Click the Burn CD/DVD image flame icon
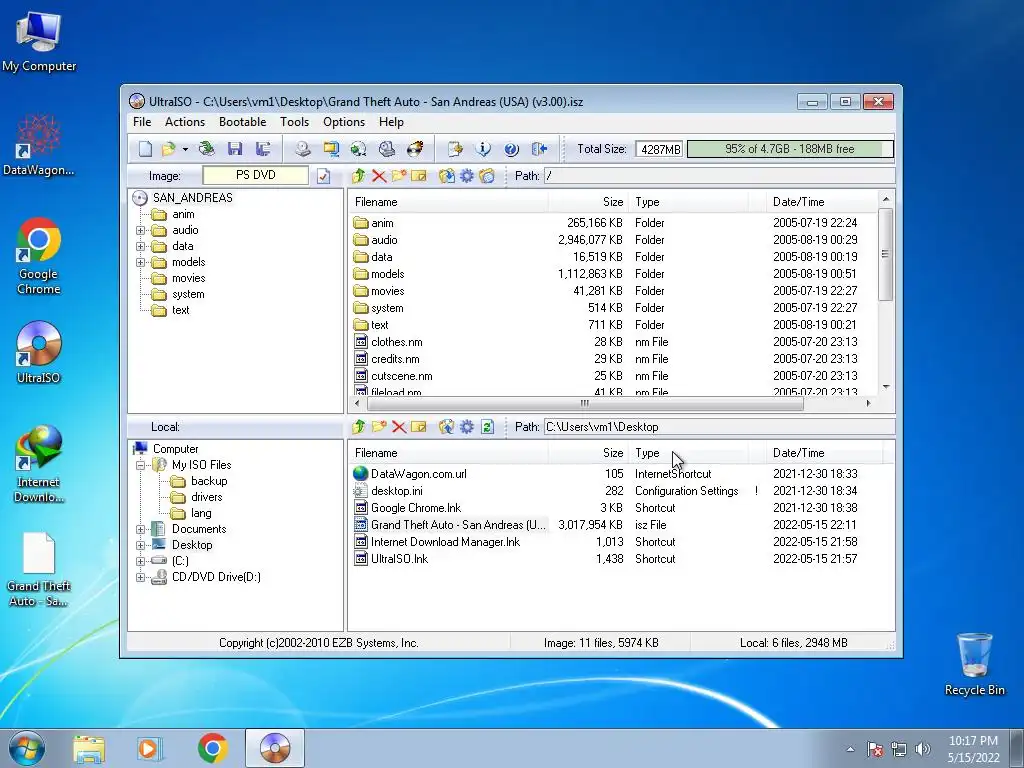Image resolution: width=1024 pixels, height=768 pixels. 415,149
